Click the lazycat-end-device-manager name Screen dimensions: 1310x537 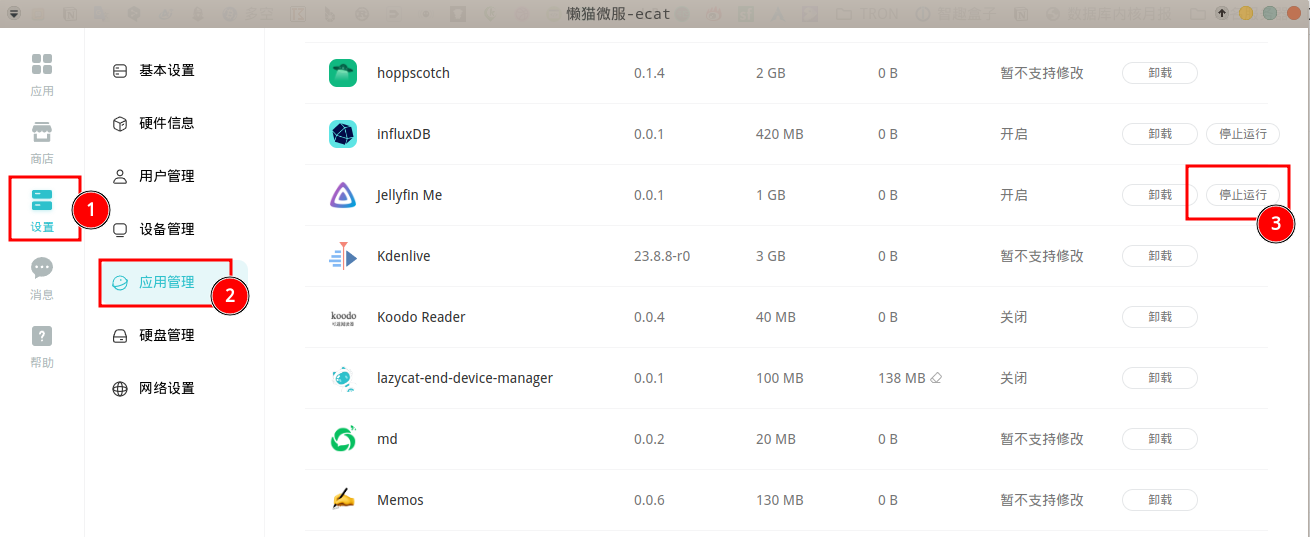click(465, 378)
